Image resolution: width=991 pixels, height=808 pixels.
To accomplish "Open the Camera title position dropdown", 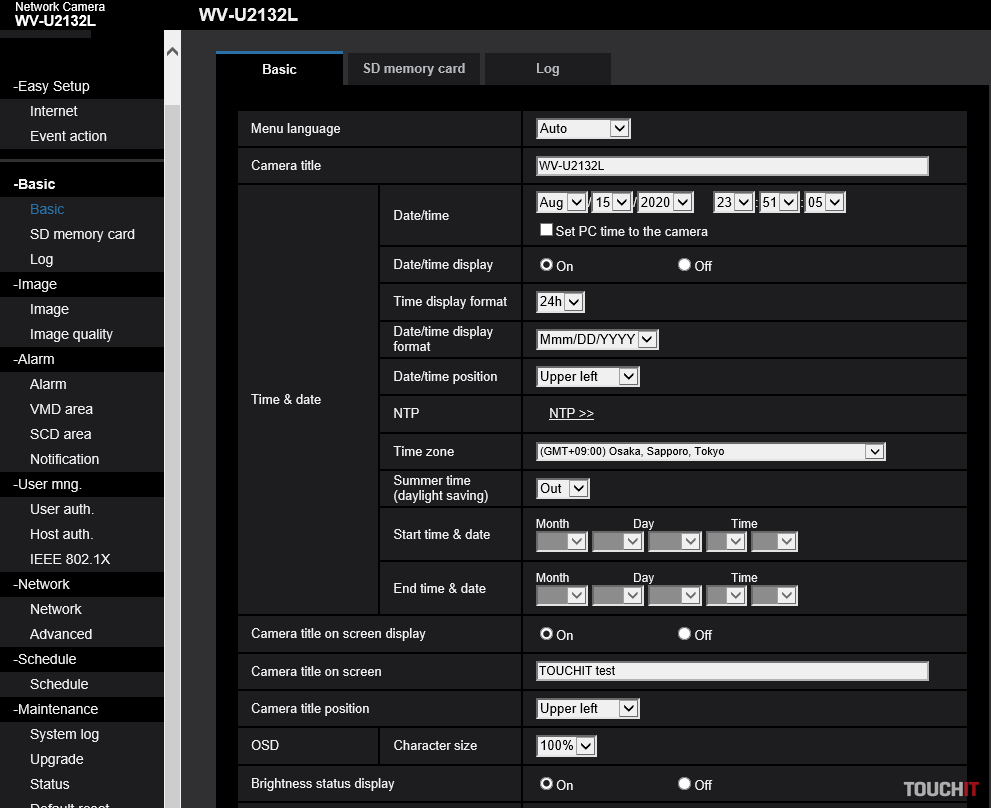I will [x=587, y=708].
